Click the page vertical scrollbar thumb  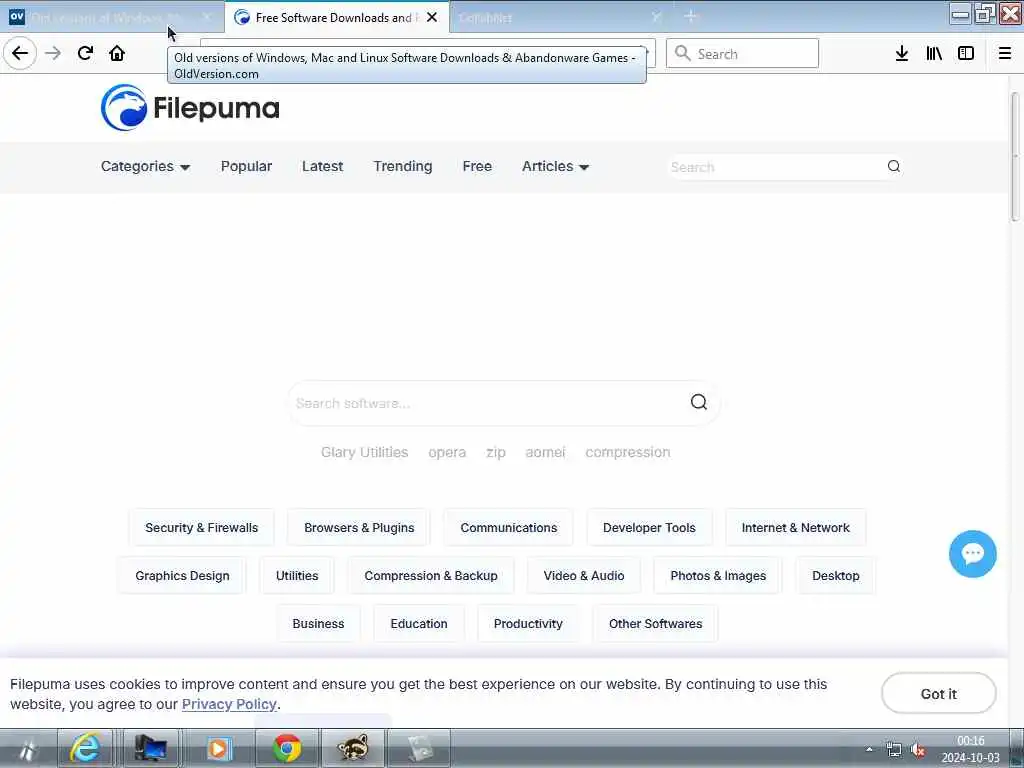click(1015, 157)
